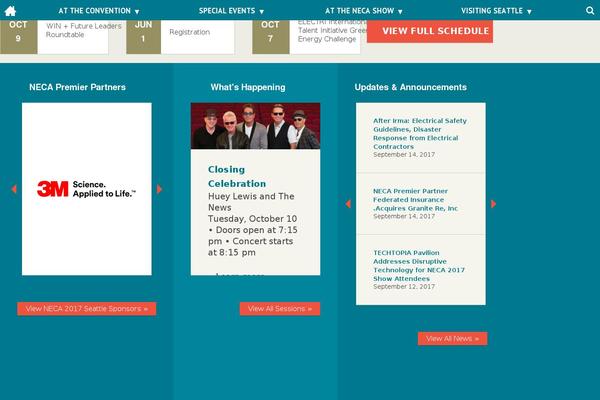Open the TECHTOPIA Pavilion article
This screenshot has width=600, height=400.
coord(419,266)
